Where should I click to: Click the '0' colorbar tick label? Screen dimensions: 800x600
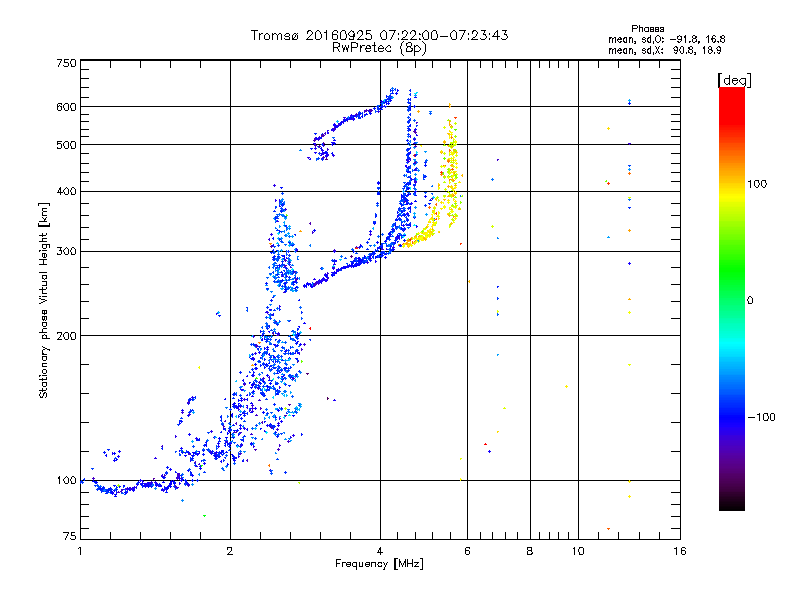pyautogui.click(x=750, y=301)
